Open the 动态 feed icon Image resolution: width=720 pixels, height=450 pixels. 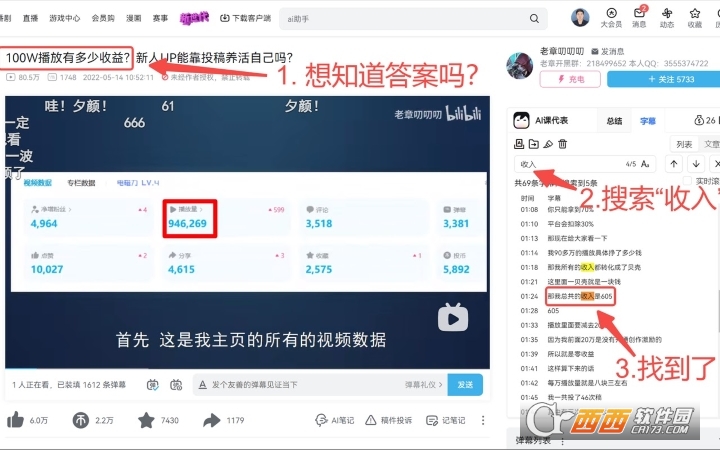667,13
